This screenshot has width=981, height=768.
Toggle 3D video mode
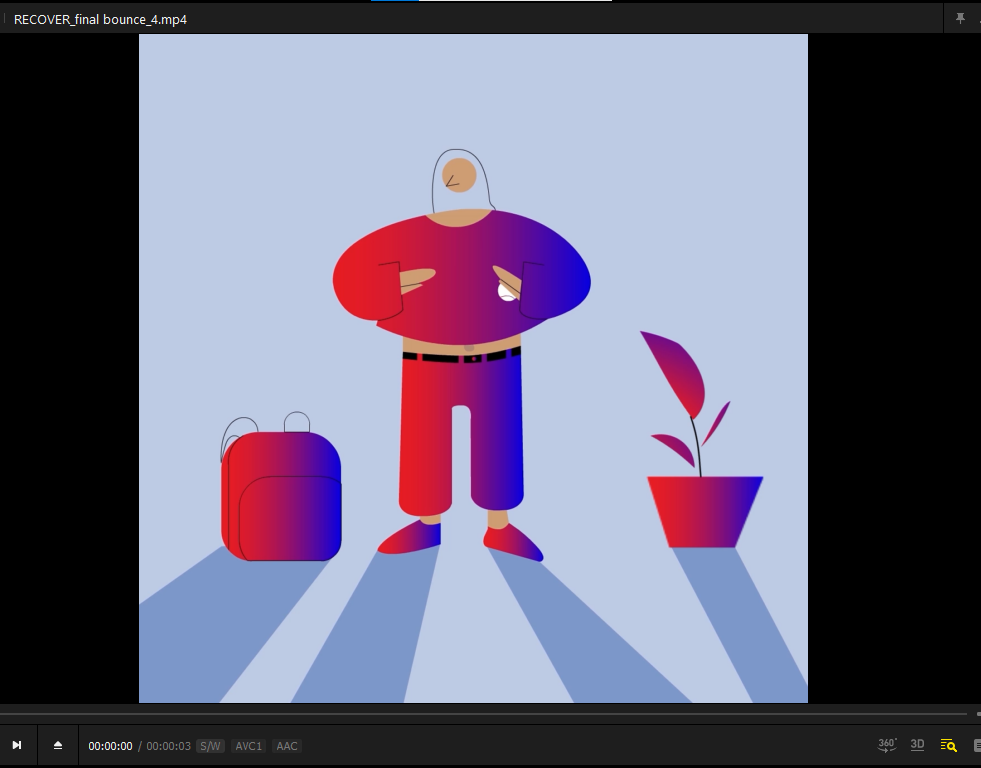(x=917, y=744)
